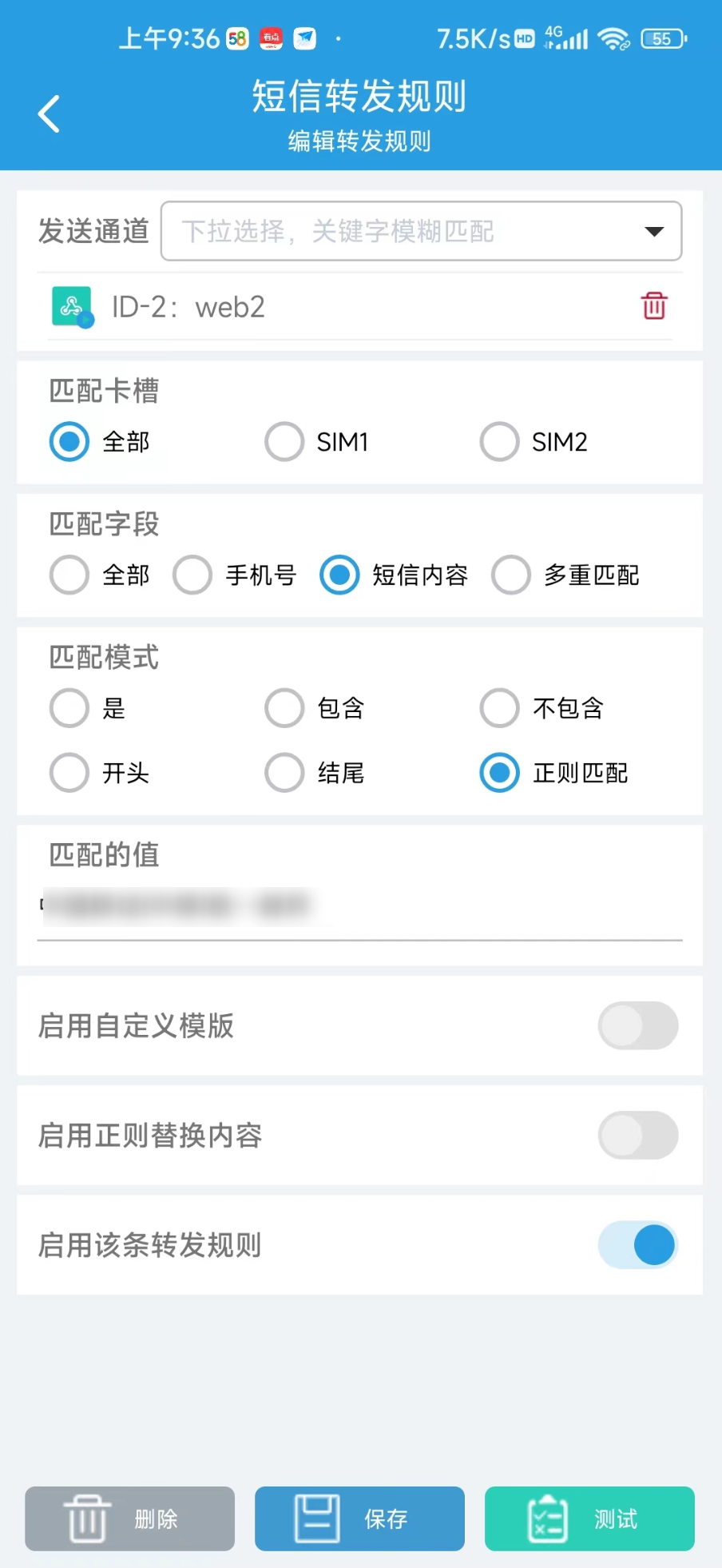Image resolution: width=722 pixels, height=1568 pixels.
Task: Tap the web2 webhook channel icon
Action: [x=72, y=307]
